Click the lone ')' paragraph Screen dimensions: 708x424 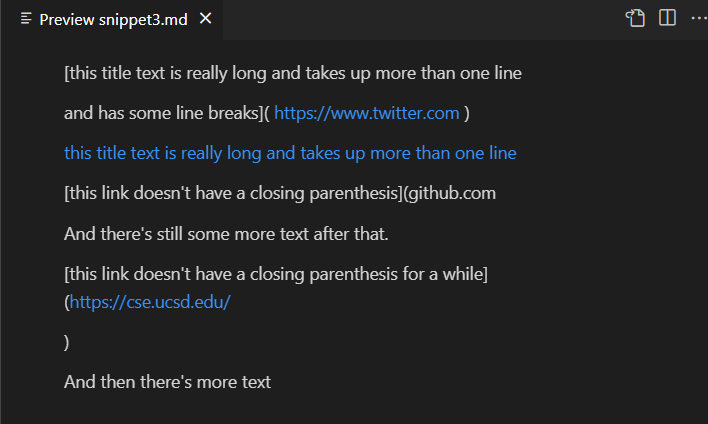coord(66,342)
